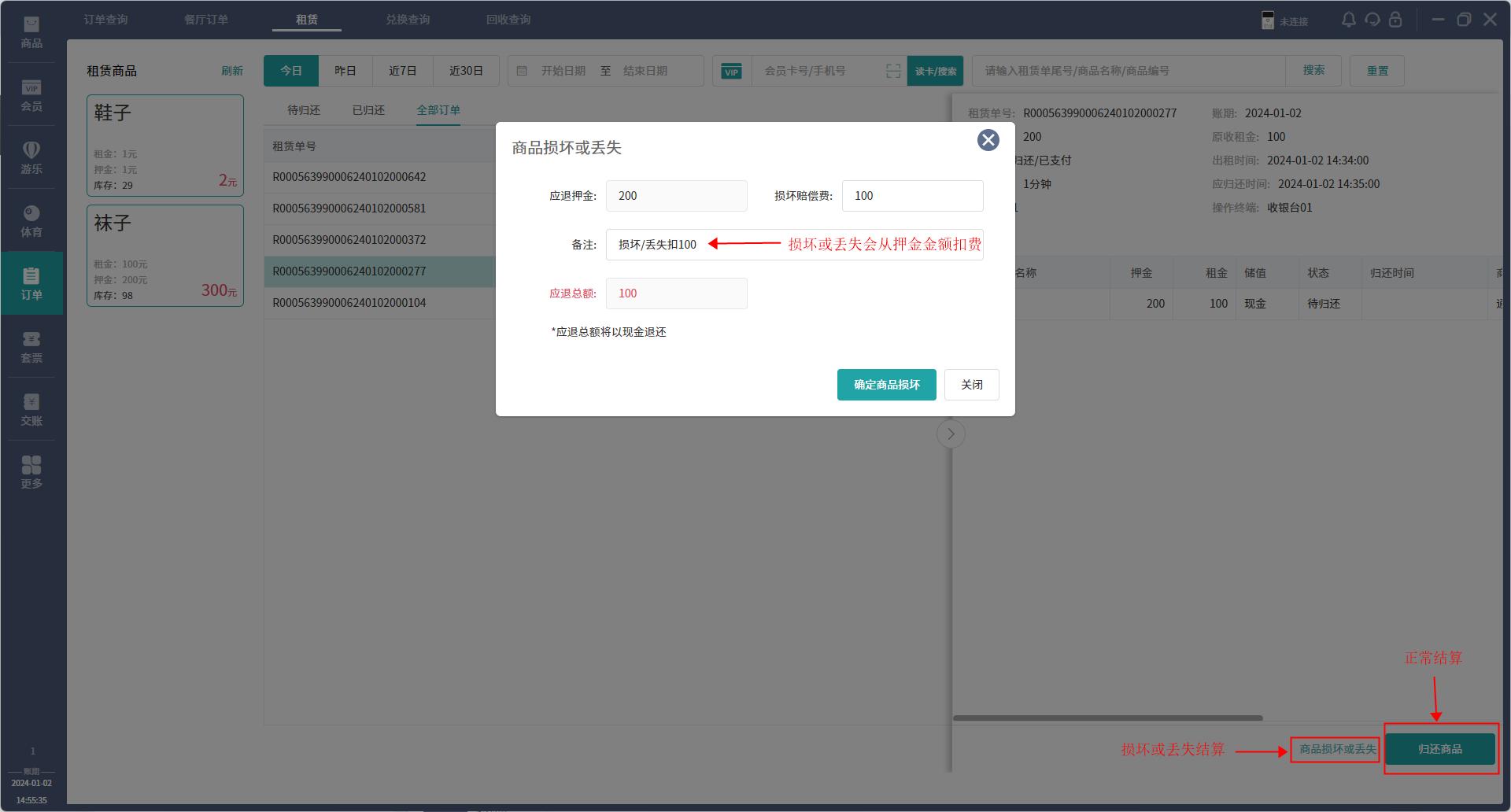Show 待归还 orders tab

point(304,110)
